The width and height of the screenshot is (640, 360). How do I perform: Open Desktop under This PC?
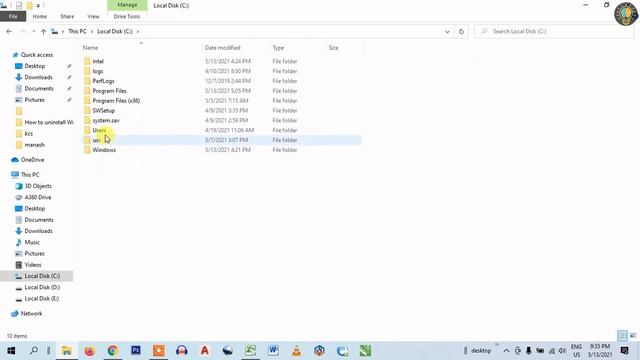click(x=35, y=208)
